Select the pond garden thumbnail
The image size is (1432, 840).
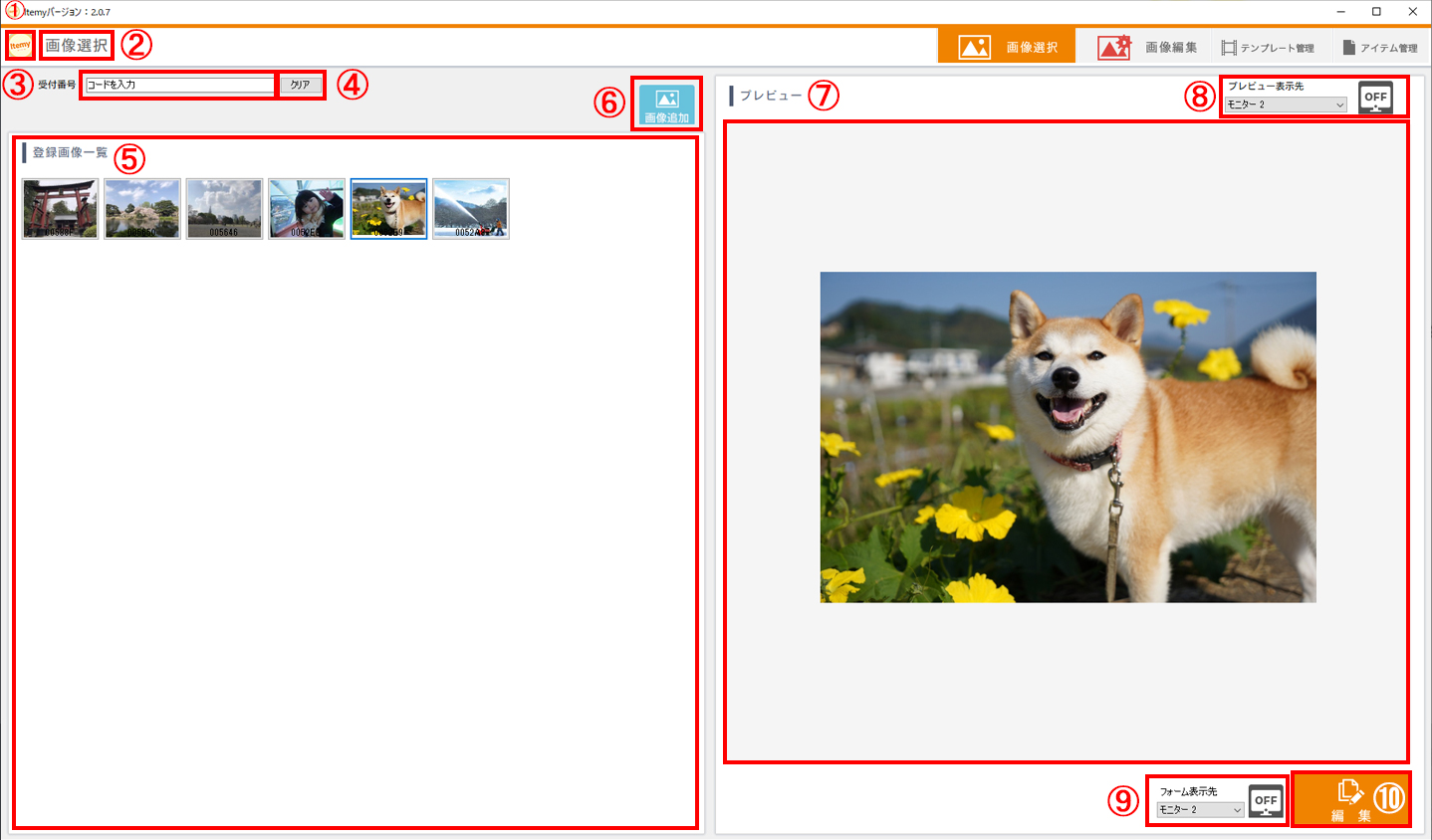142,209
